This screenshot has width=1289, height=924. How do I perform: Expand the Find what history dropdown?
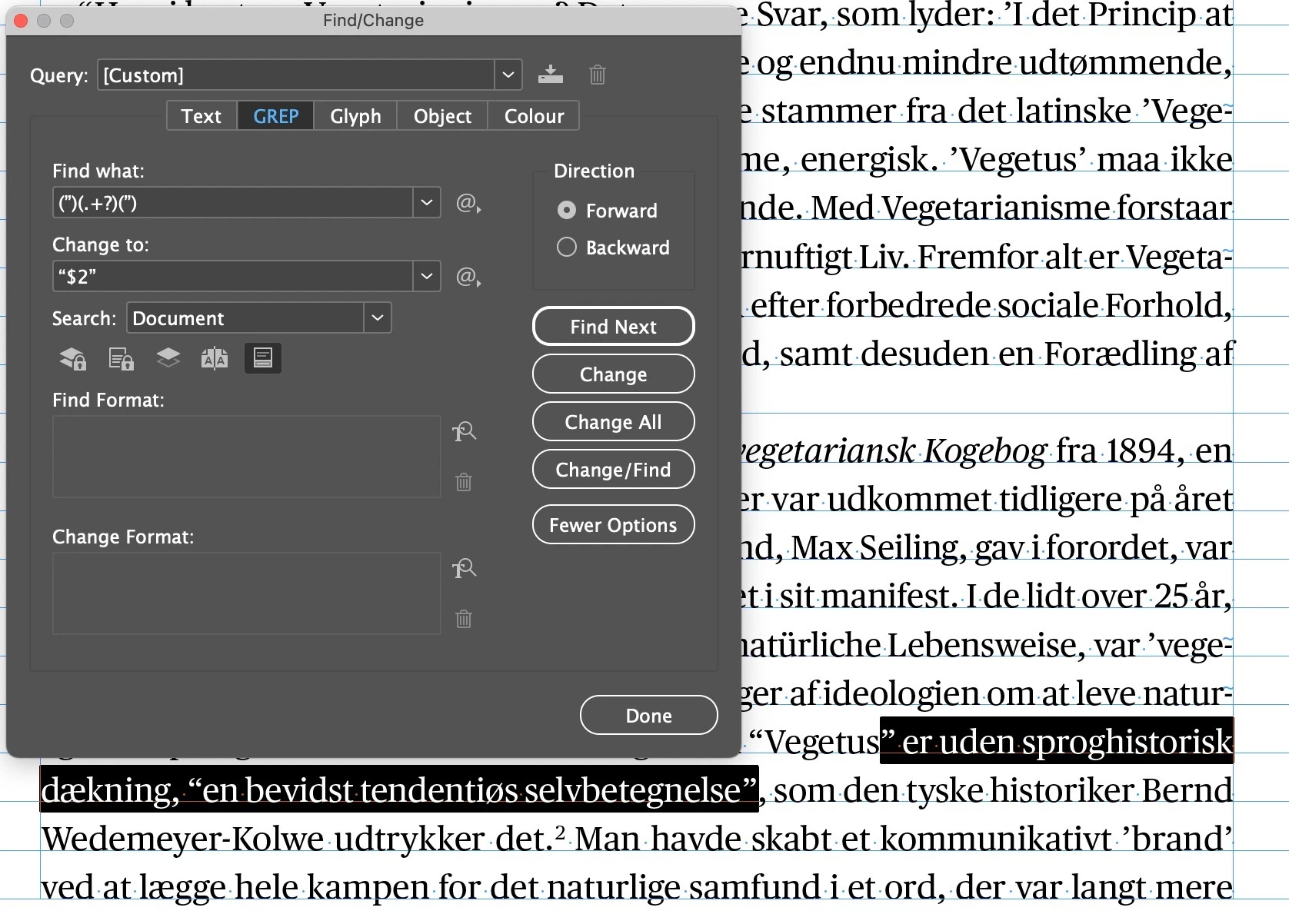(x=427, y=203)
